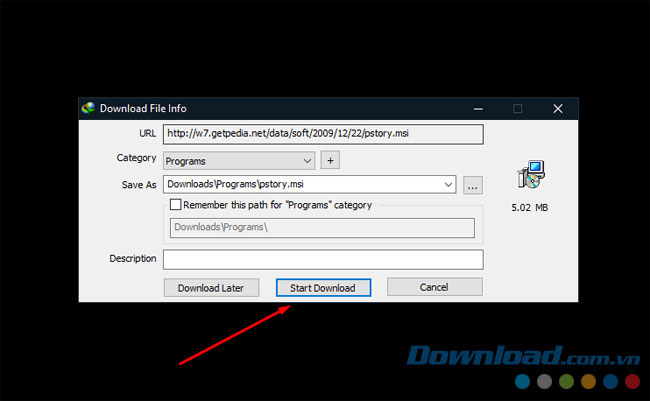Cancel the download dialog

pos(434,287)
